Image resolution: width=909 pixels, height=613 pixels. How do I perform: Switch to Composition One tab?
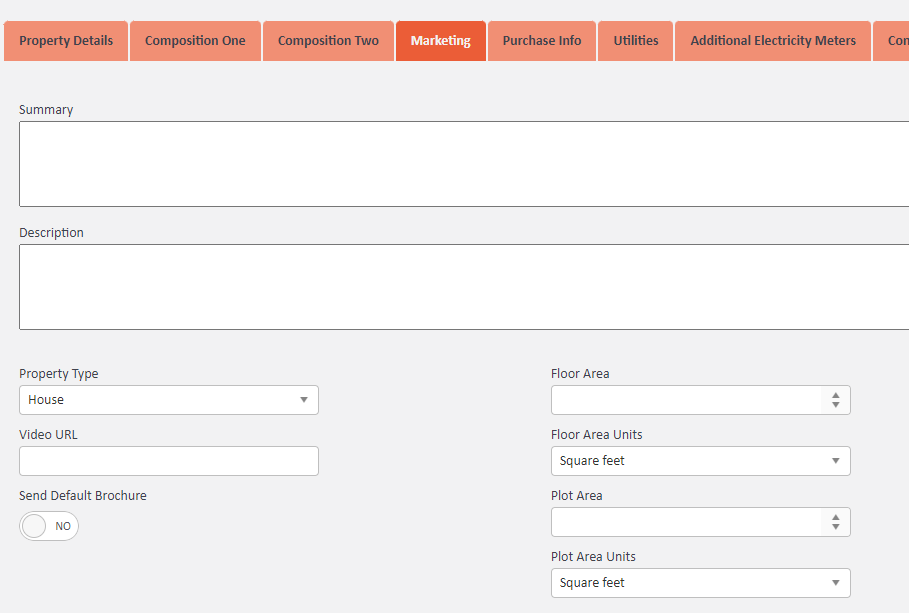195,41
